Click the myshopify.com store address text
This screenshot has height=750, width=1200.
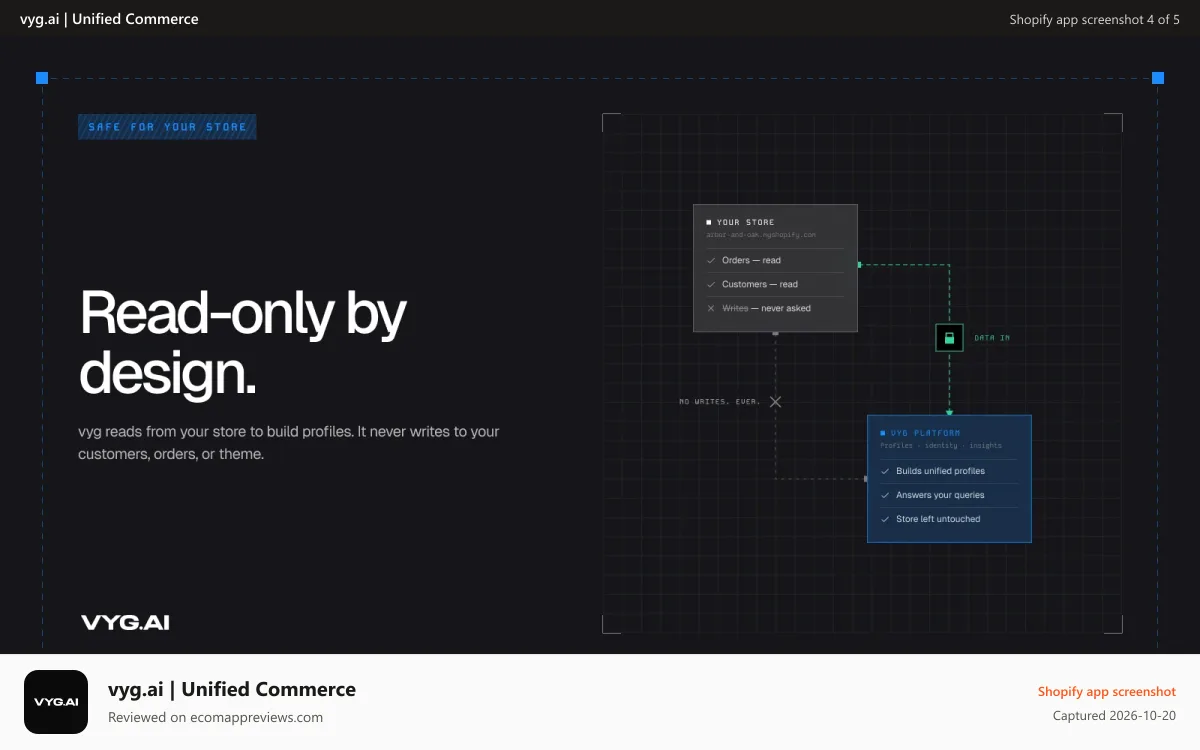[x=761, y=235]
